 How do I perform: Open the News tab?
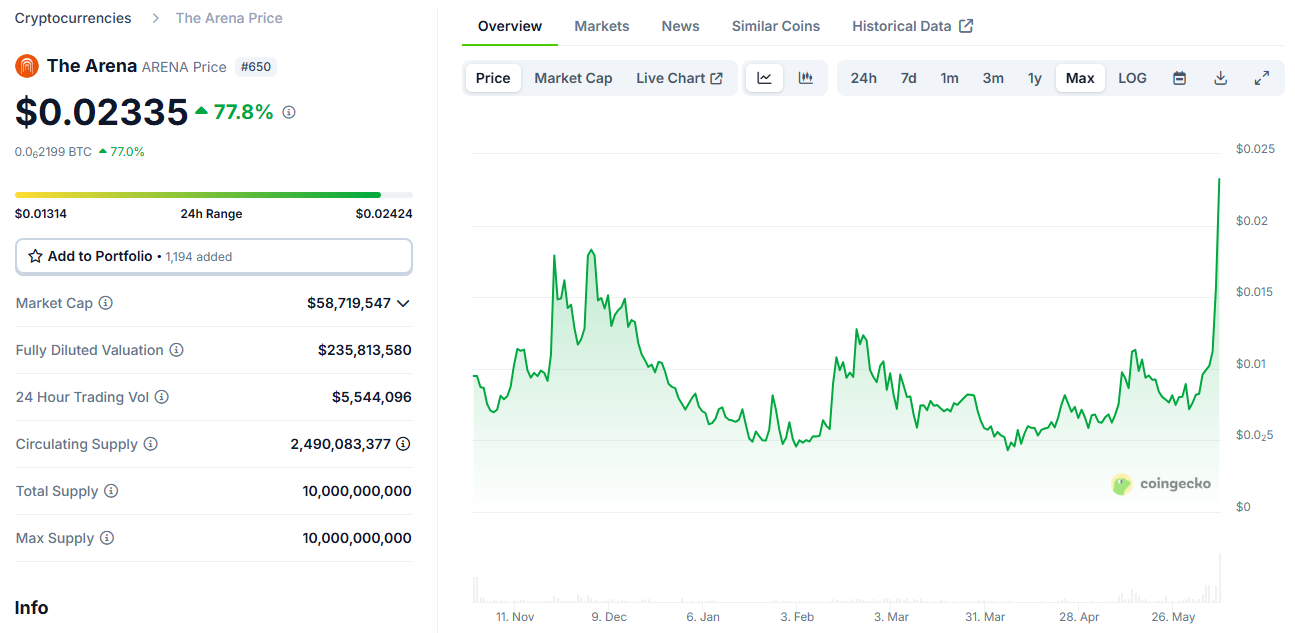pos(680,26)
